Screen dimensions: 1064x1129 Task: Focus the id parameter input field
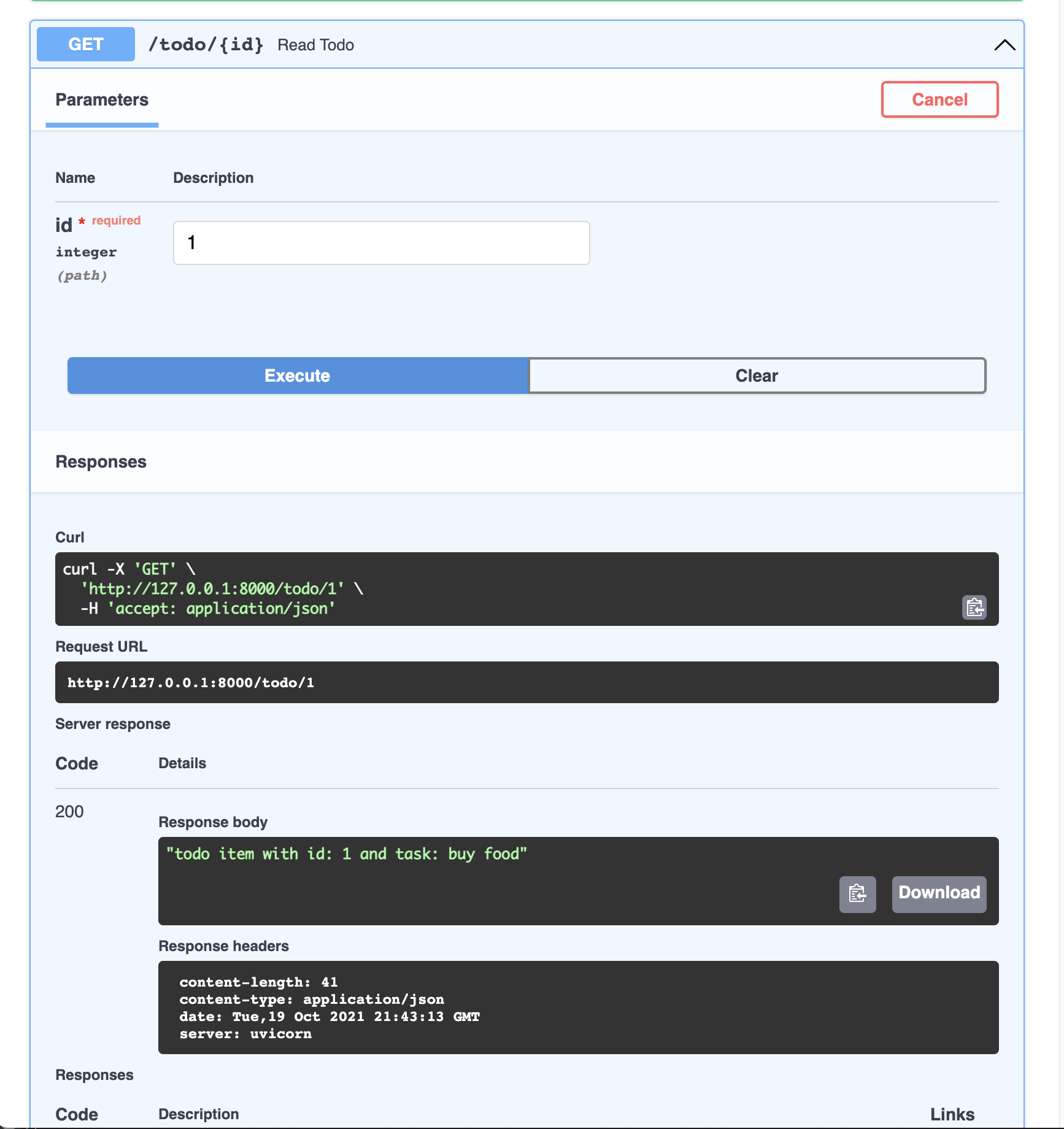381,243
